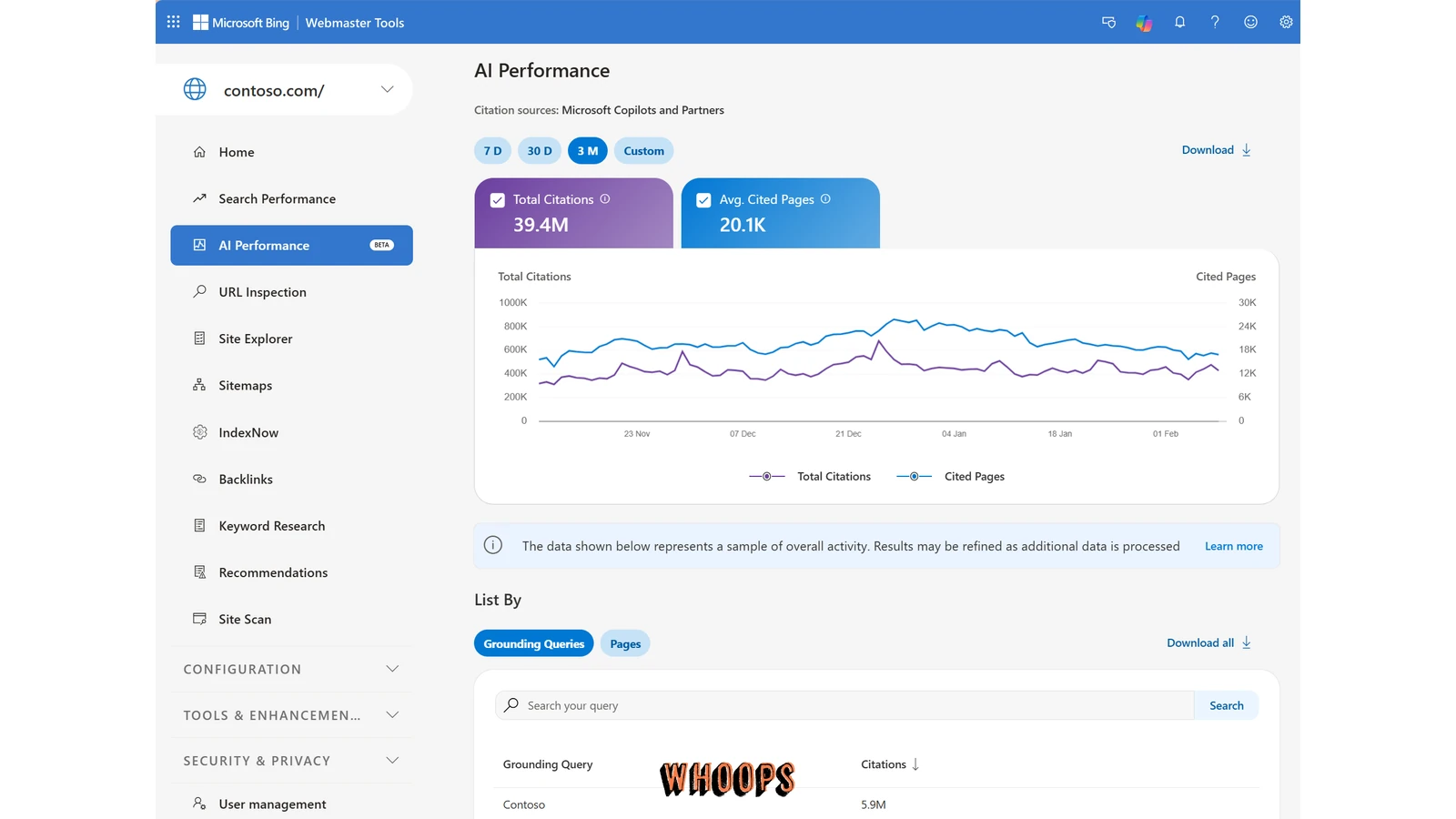Click the Site Explorer document icon

point(199,339)
